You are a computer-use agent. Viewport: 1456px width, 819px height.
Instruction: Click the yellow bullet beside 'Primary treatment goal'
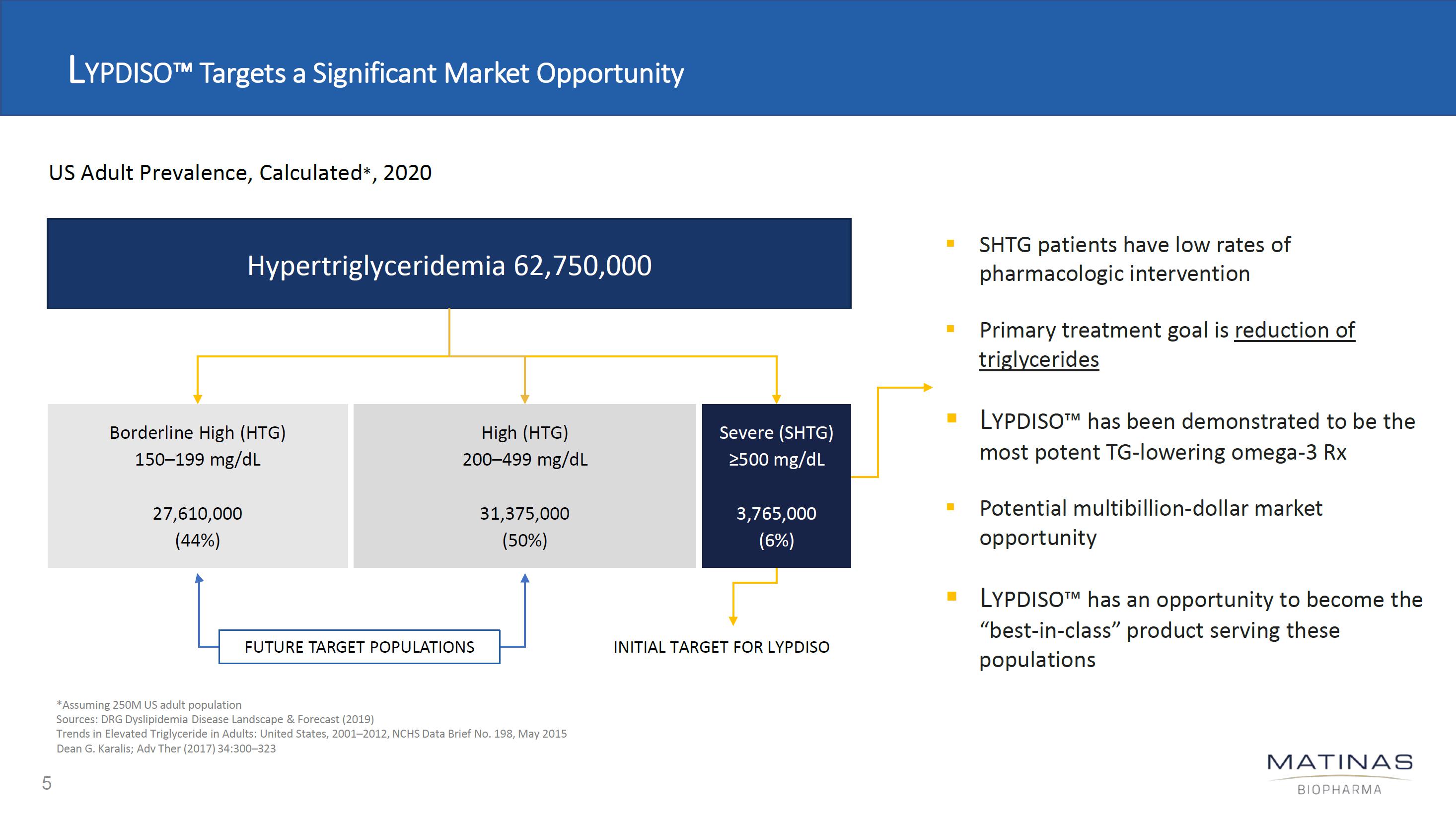coord(950,329)
